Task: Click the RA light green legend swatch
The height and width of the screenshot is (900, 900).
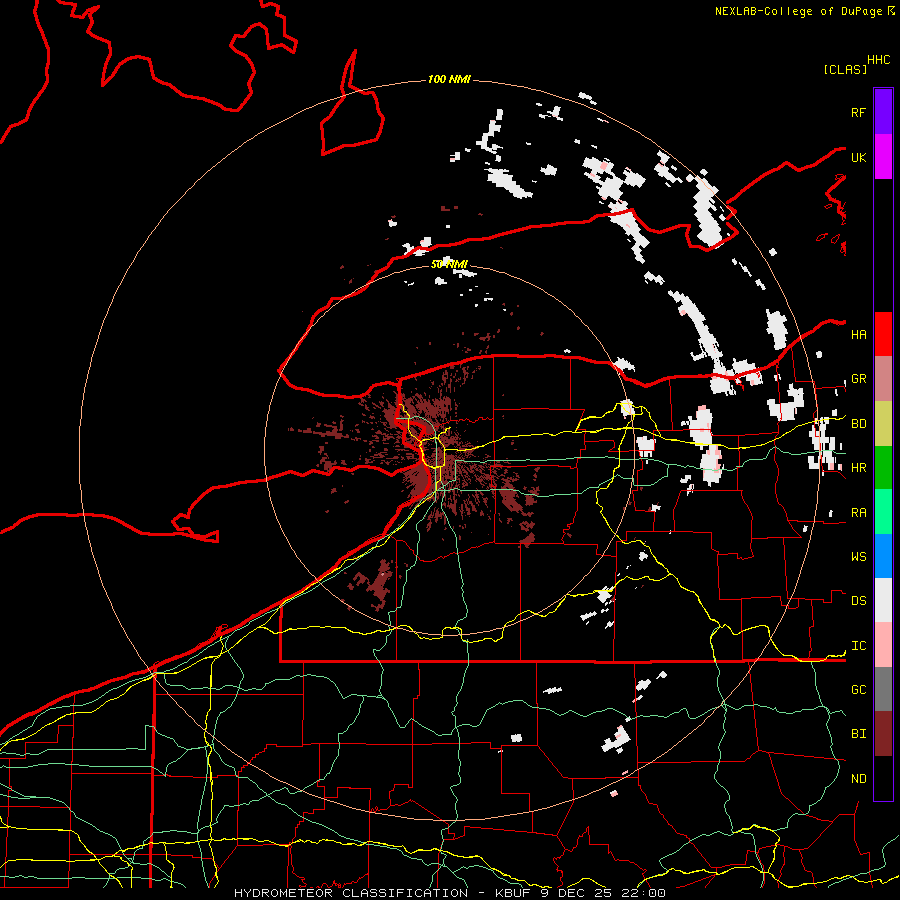Action: click(x=883, y=512)
